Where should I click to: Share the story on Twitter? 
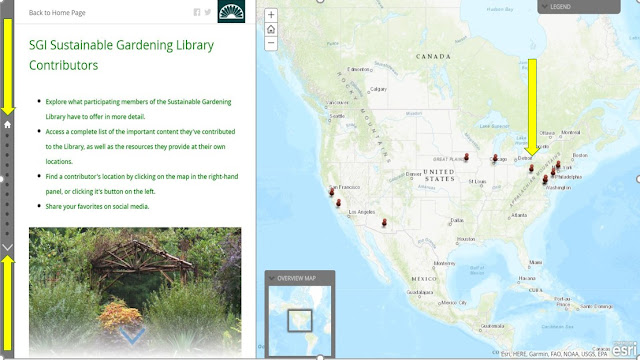click(x=208, y=12)
